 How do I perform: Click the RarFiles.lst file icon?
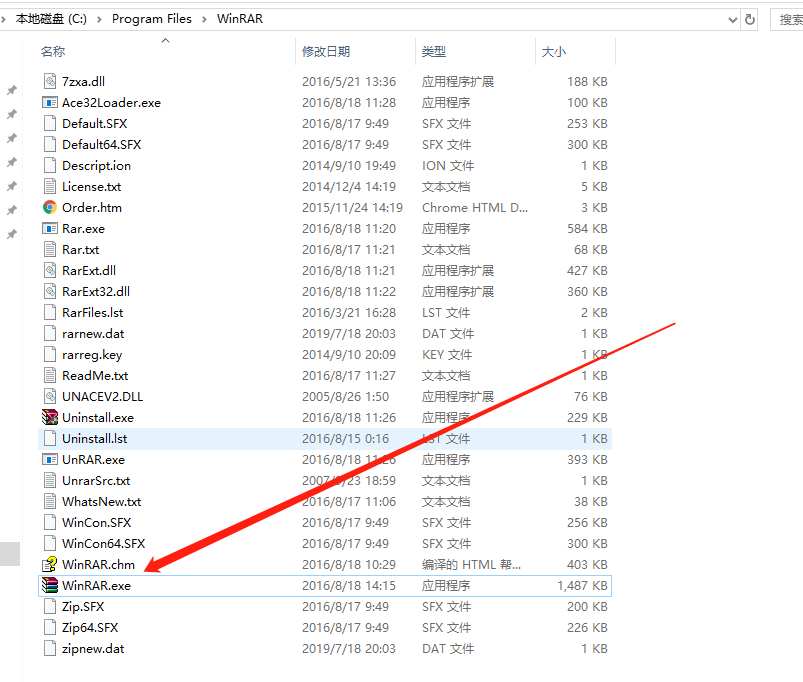pos(50,312)
